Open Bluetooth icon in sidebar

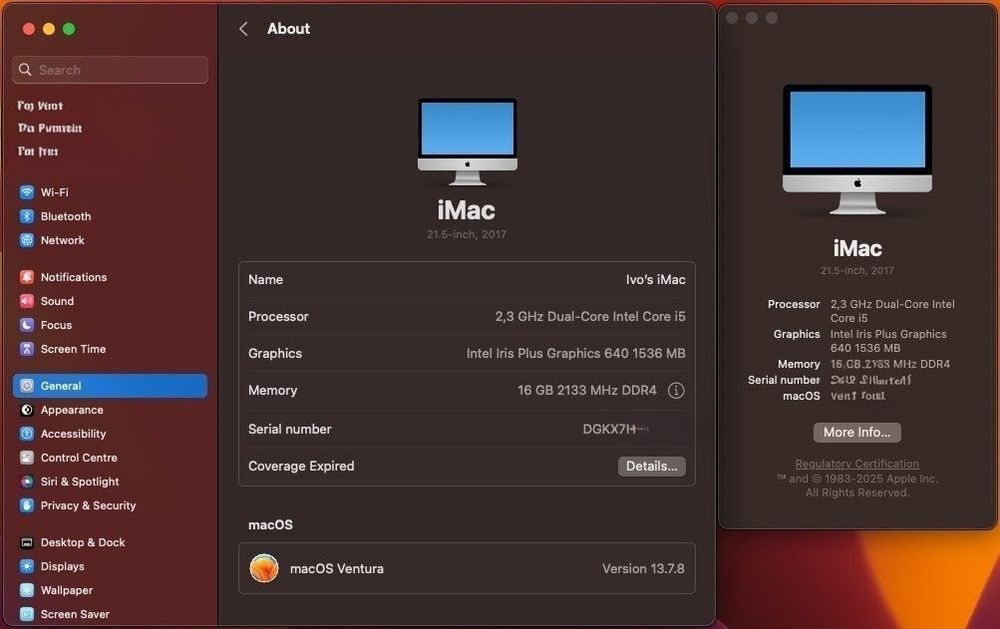tap(27, 216)
